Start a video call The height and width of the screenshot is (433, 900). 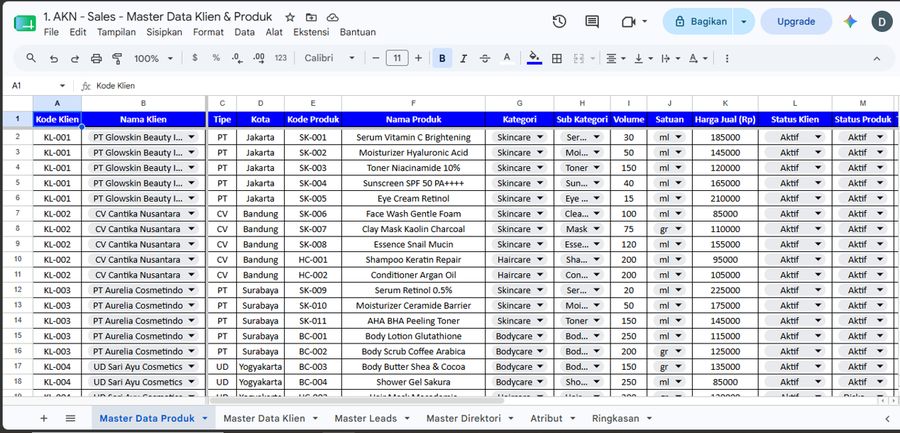[x=629, y=21]
